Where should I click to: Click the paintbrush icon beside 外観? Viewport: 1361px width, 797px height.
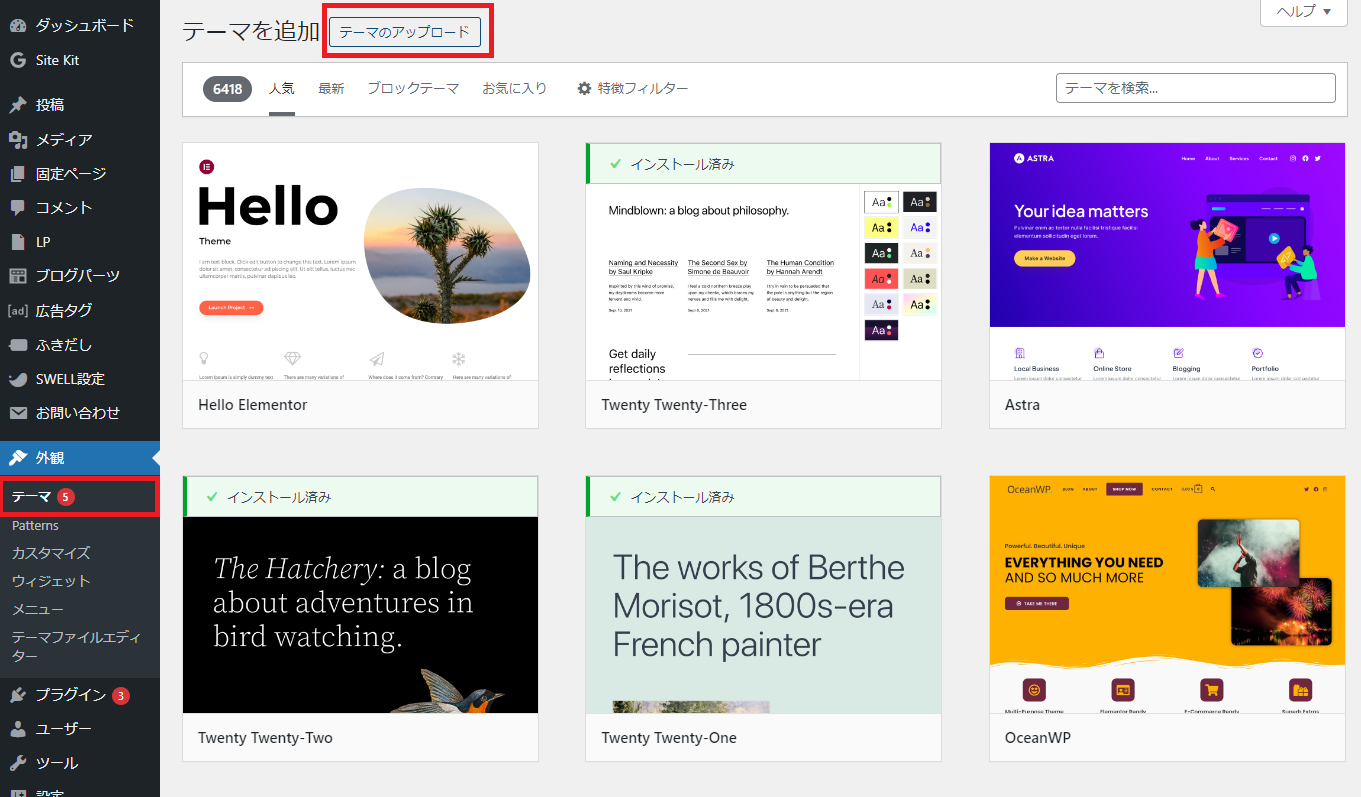(17, 458)
